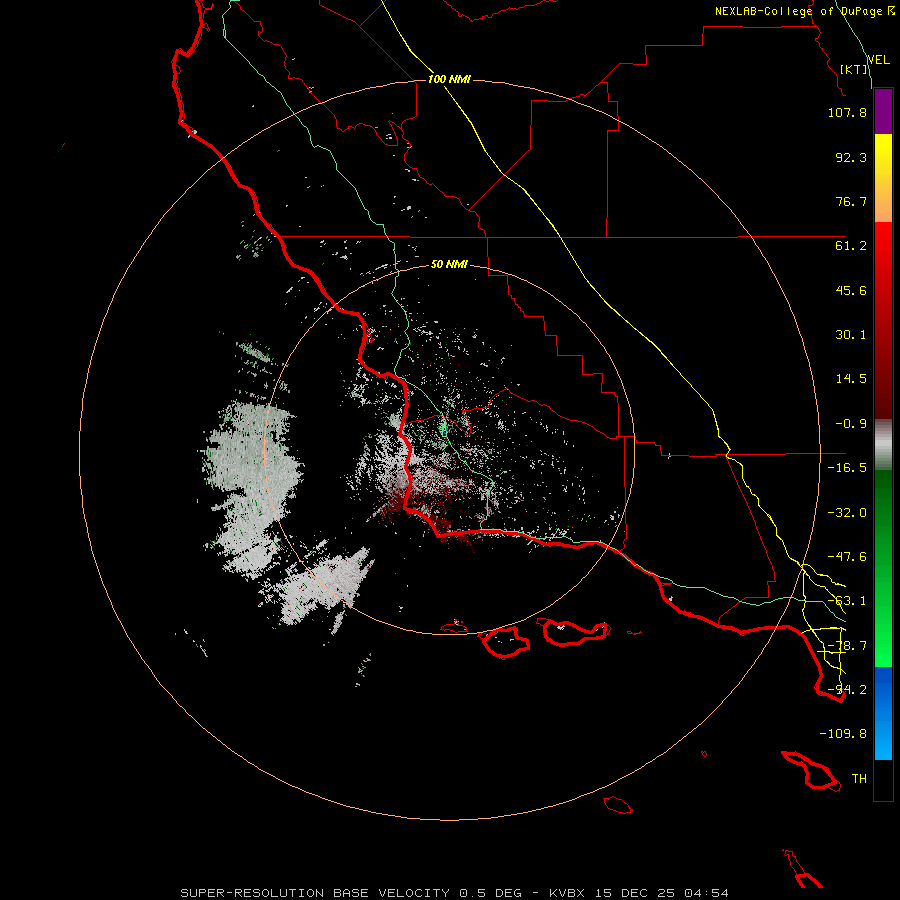
Task: Select the -109.8 velocity scale value
Action: pyautogui.click(x=843, y=734)
